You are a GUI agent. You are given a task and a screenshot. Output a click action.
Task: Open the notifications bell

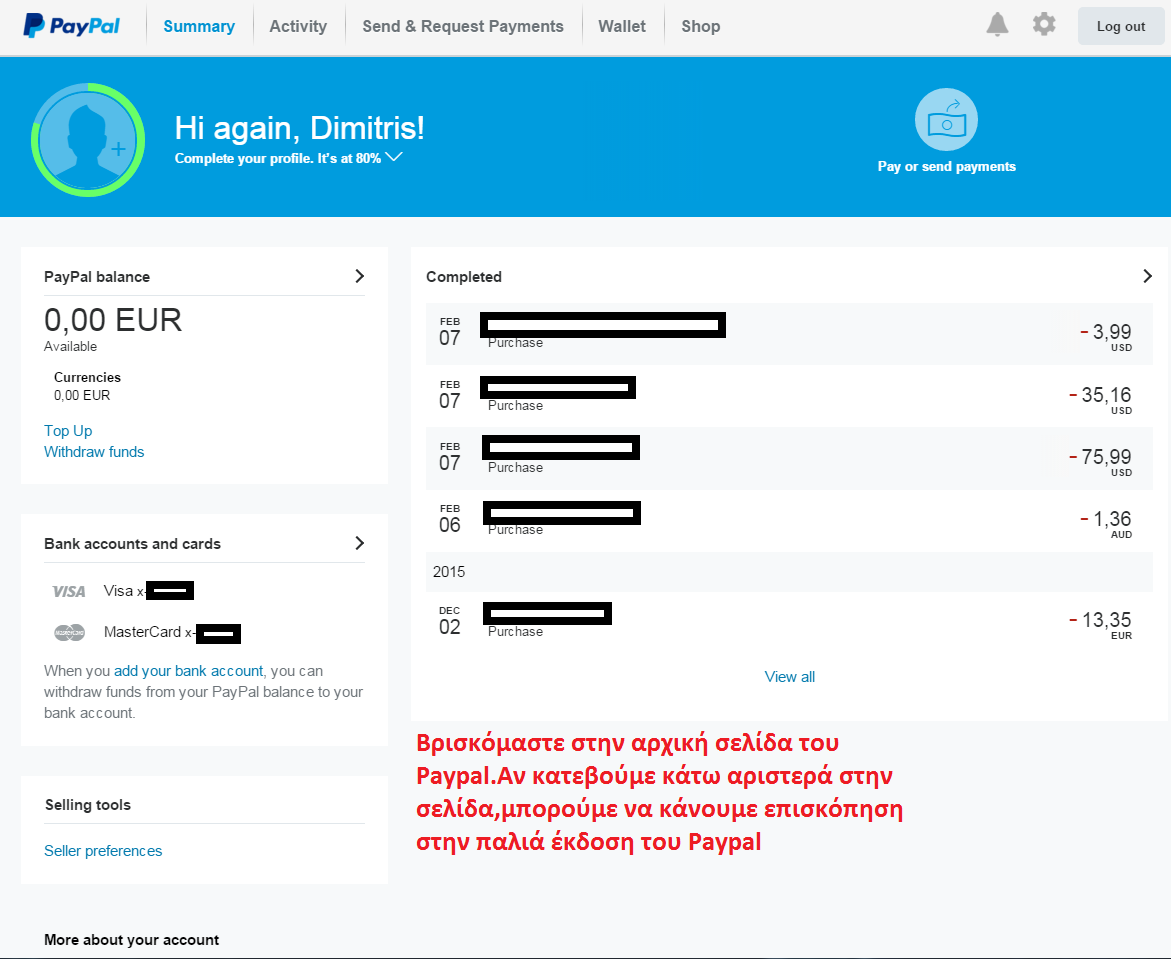[997, 25]
